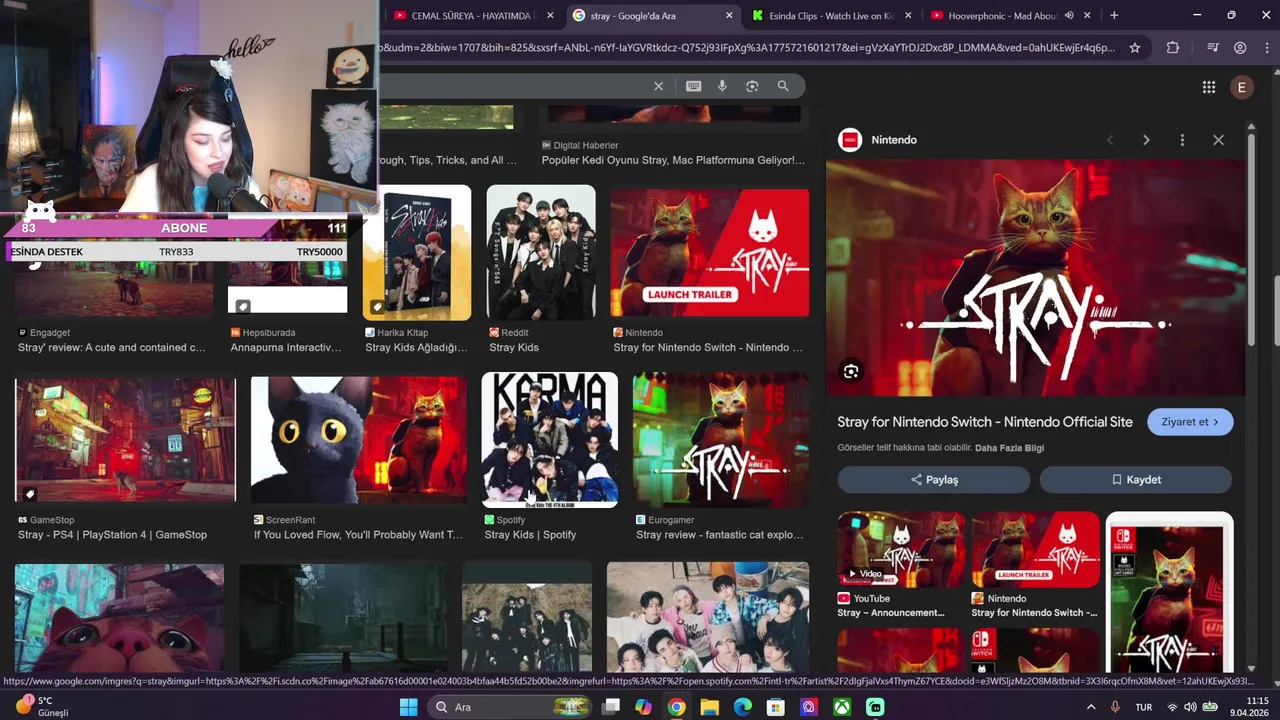Click 'Stray review - fantastic cat explo...' caption
The height and width of the screenshot is (720, 1280).
click(x=720, y=535)
